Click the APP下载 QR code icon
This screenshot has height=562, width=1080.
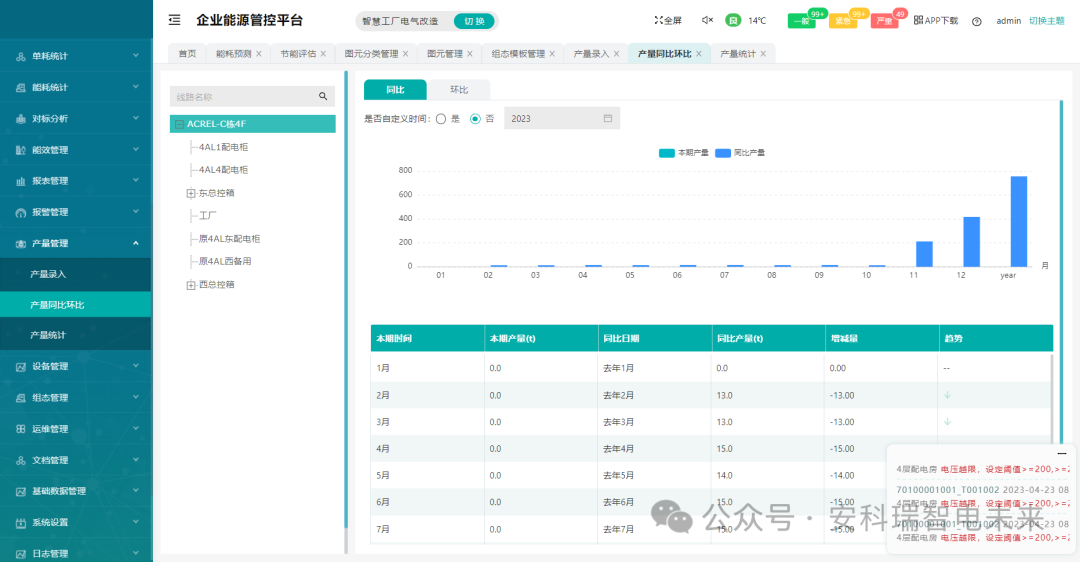(918, 20)
